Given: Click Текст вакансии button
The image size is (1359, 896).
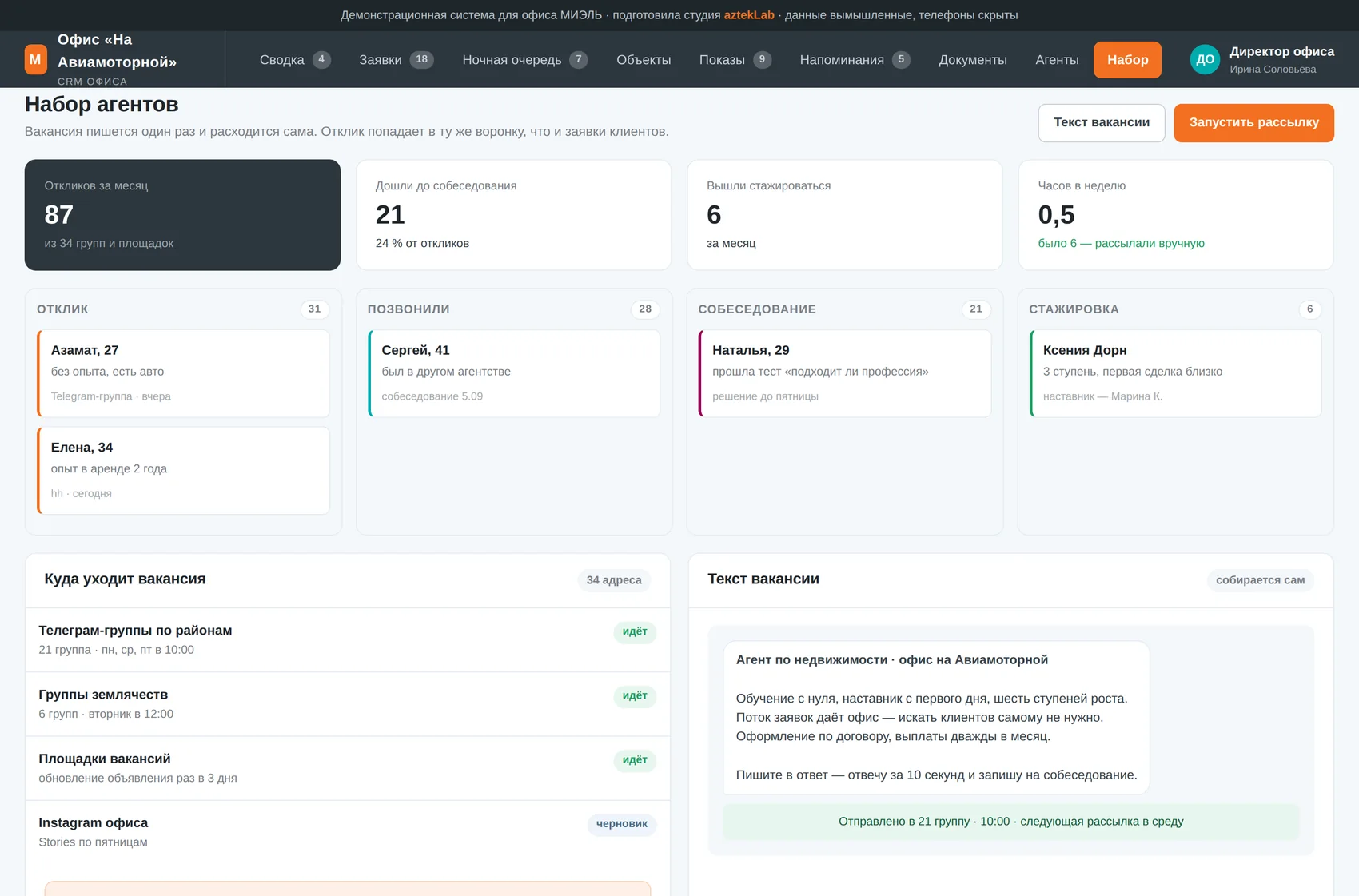Looking at the screenshot, I should (1102, 123).
